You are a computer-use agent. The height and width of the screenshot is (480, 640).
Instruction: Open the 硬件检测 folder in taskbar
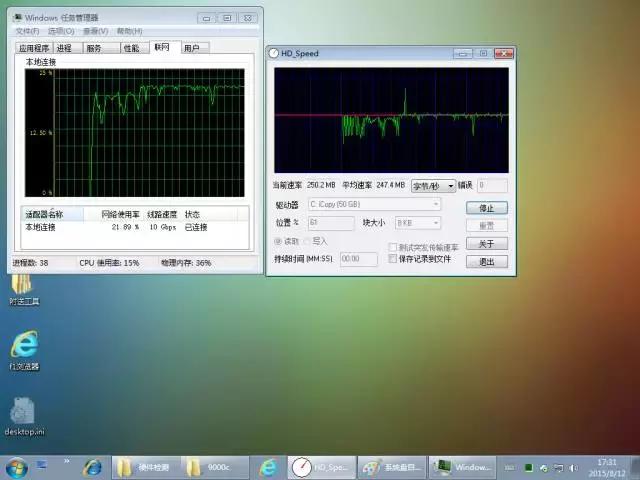(x=143, y=467)
